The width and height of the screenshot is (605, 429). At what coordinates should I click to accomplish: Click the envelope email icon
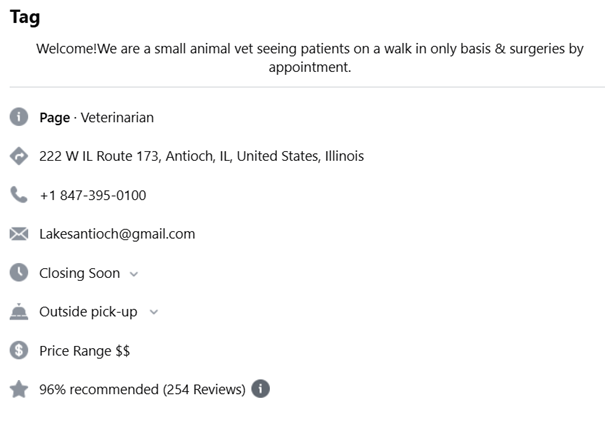pos(19,234)
